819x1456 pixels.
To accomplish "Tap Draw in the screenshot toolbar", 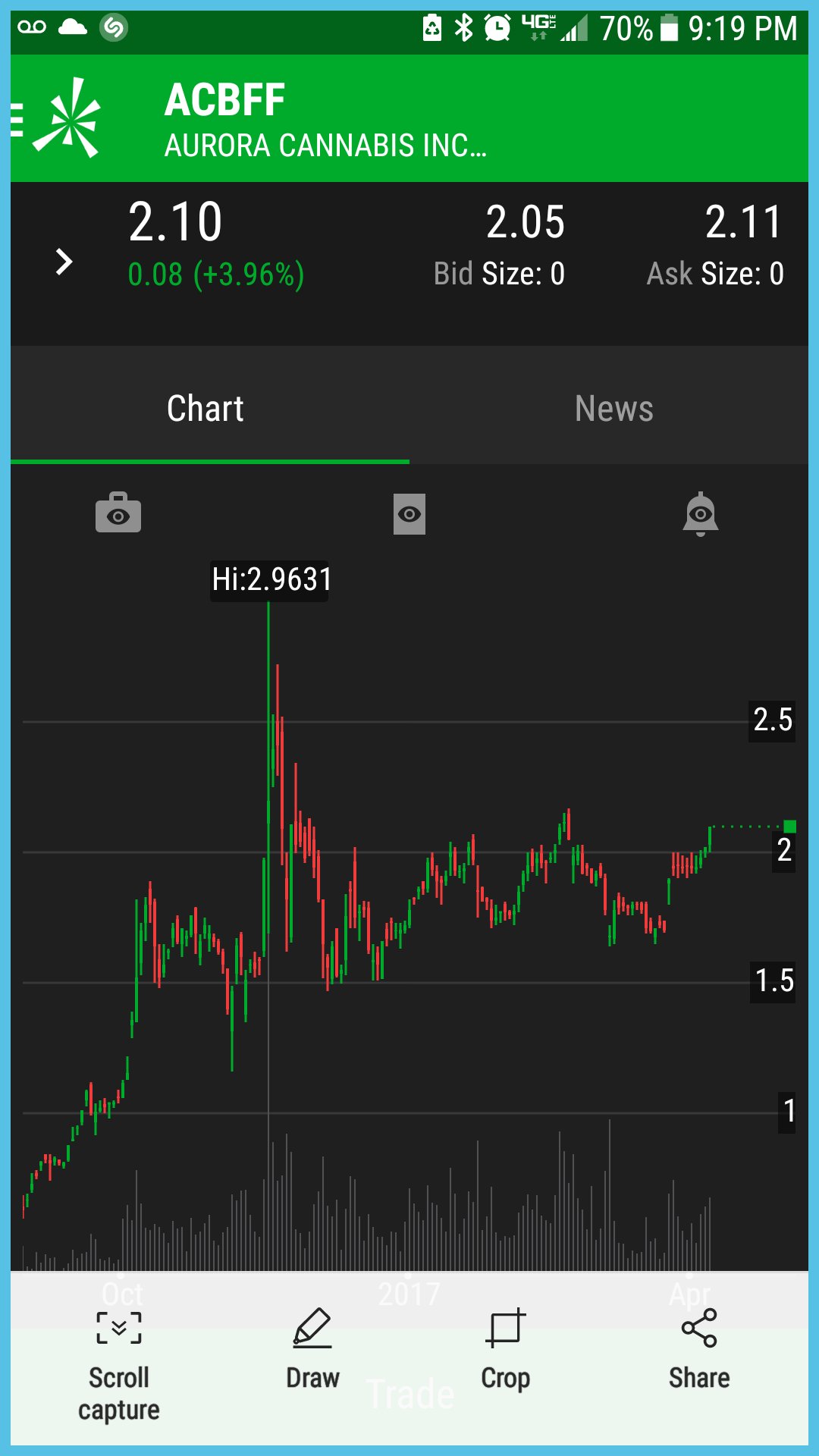I will point(312,1350).
